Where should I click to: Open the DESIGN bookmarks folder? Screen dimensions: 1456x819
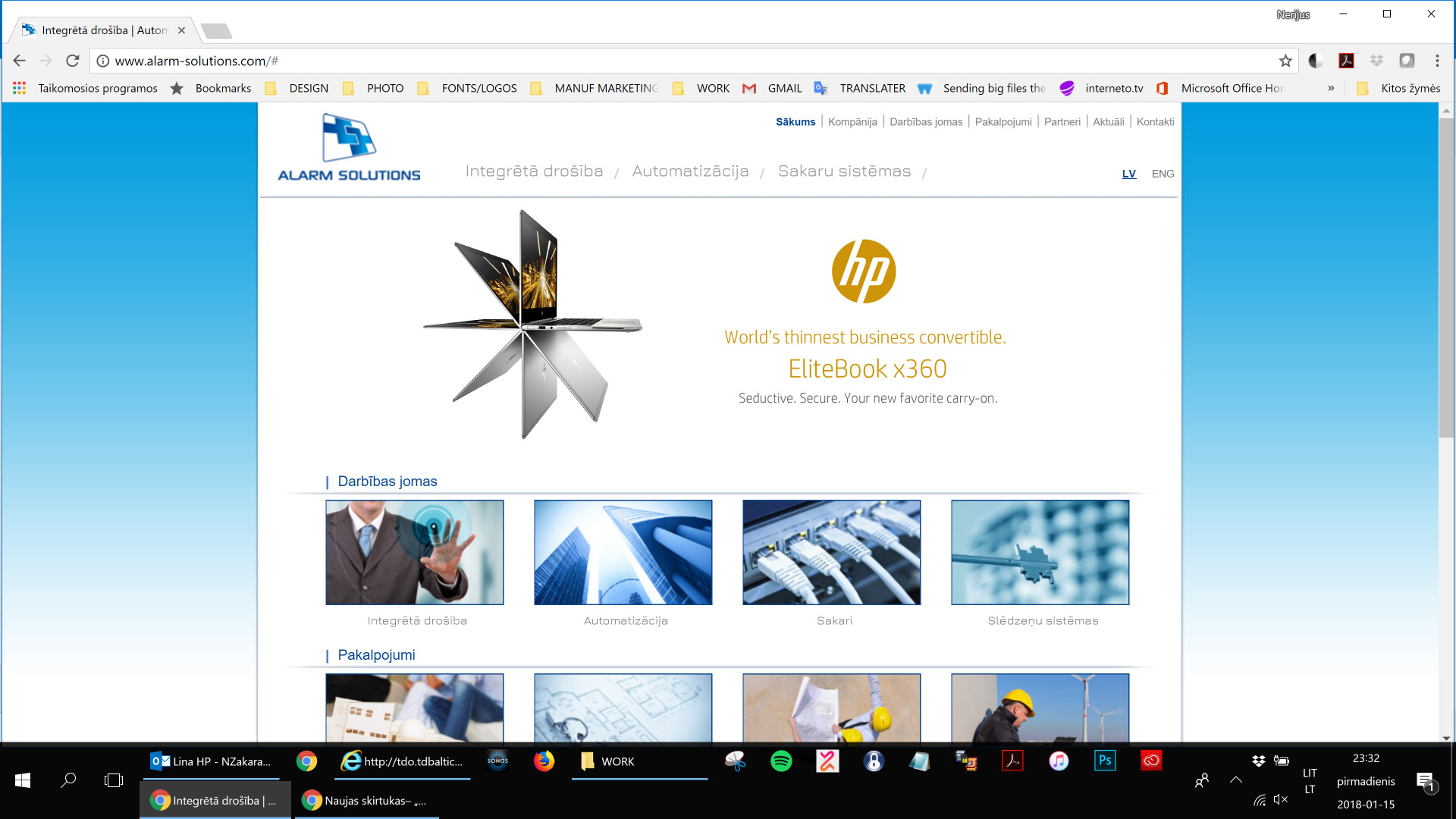297,88
